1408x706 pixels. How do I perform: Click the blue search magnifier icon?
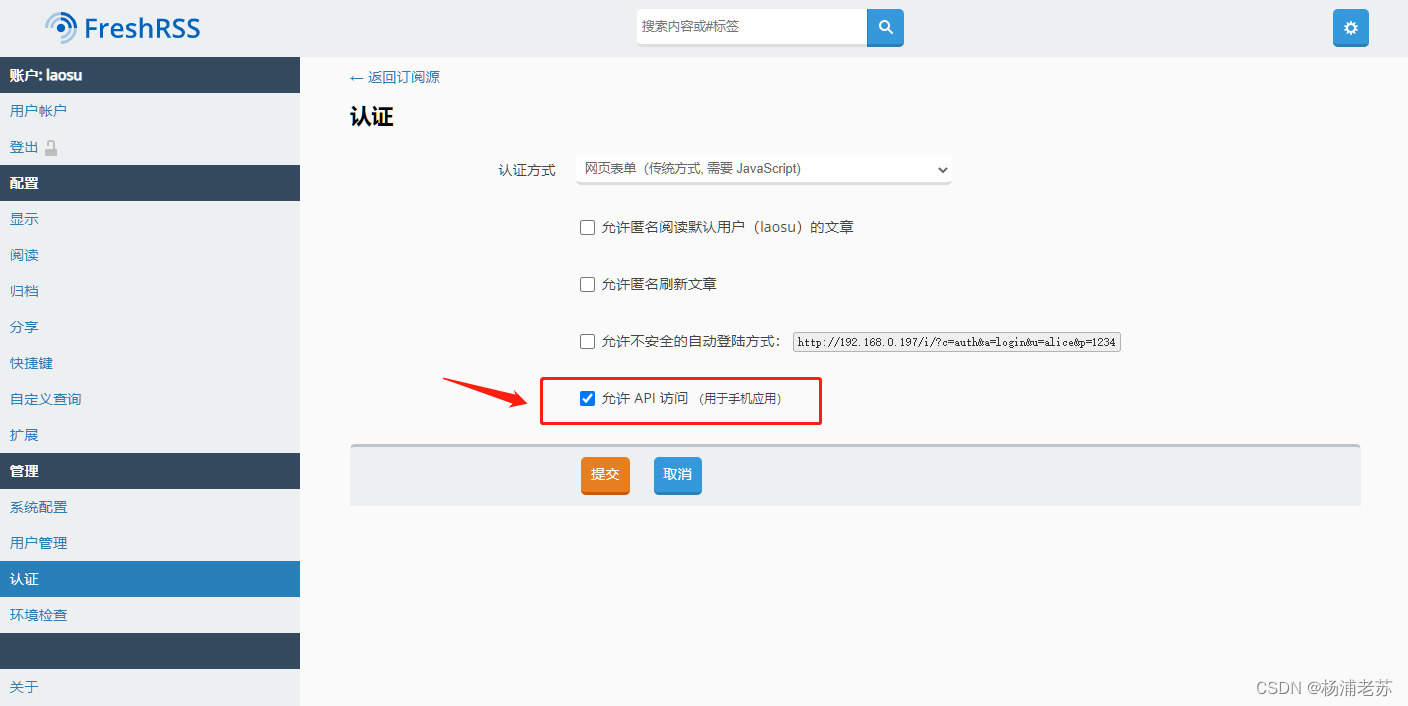pyautogui.click(x=884, y=27)
